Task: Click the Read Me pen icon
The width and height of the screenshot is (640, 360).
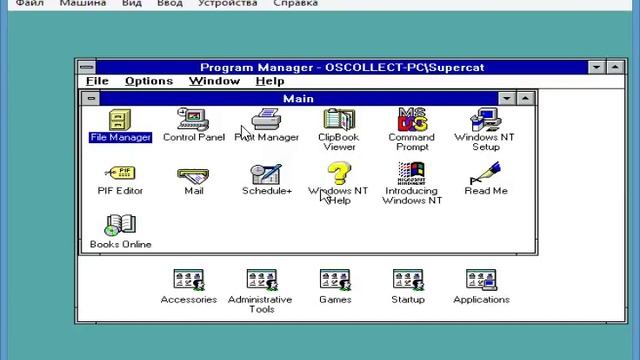Action: click(x=485, y=173)
